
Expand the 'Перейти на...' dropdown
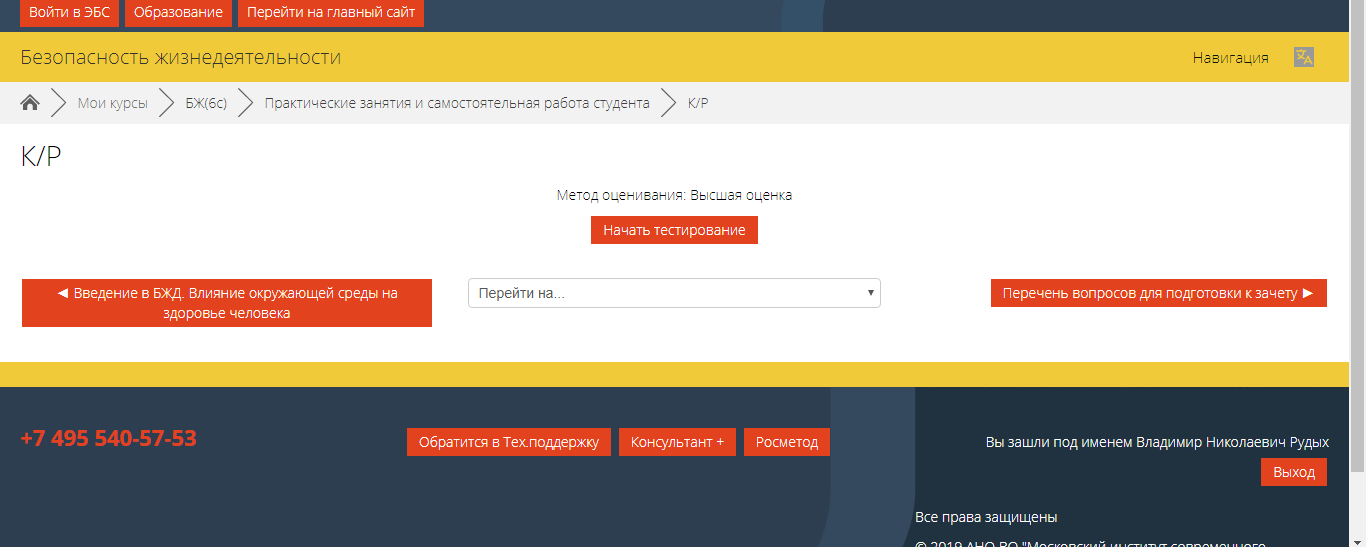tap(674, 293)
